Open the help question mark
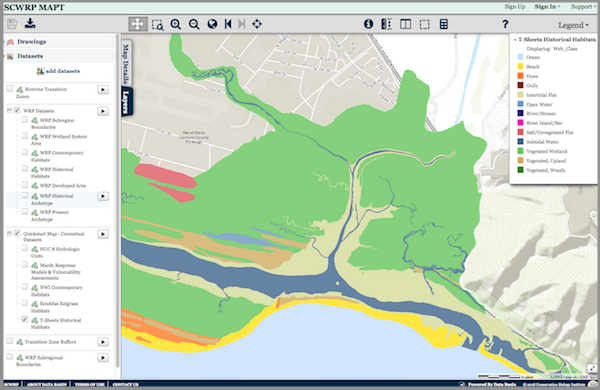600x390 pixels. coord(505,24)
